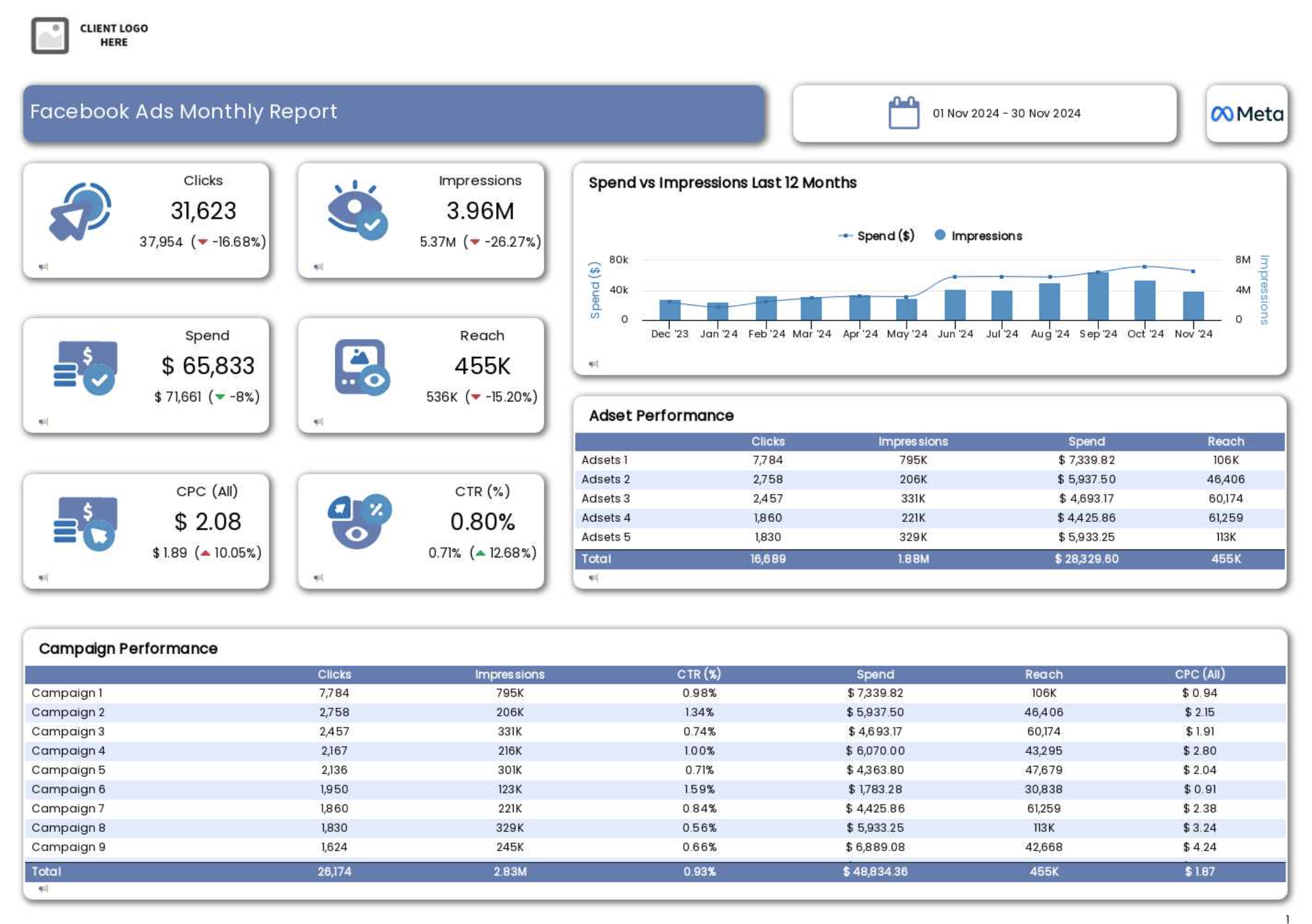The height and width of the screenshot is (924, 1312).
Task: Click the client logo placeholder image icon
Action: (x=50, y=36)
